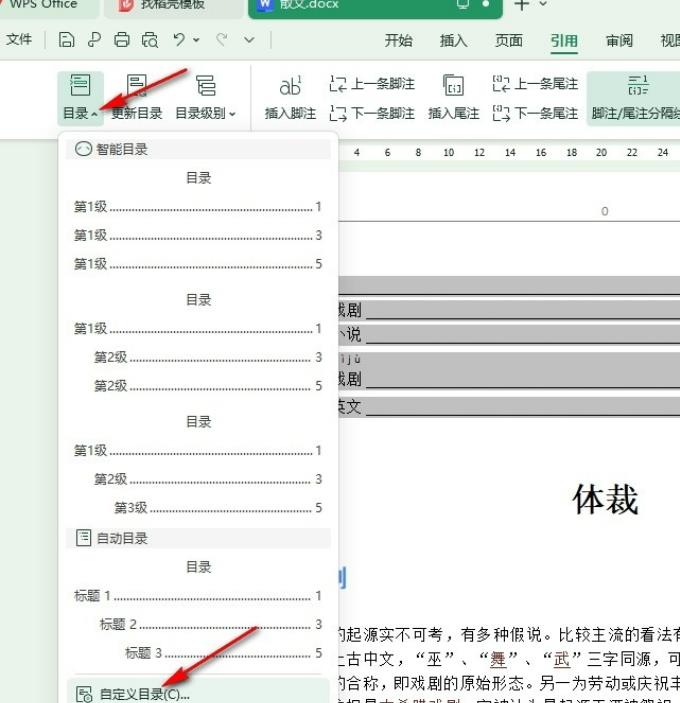This screenshot has height=703, width=680.
Task: Select the 引用 ribbon tab
Action: click(x=564, y=41)
